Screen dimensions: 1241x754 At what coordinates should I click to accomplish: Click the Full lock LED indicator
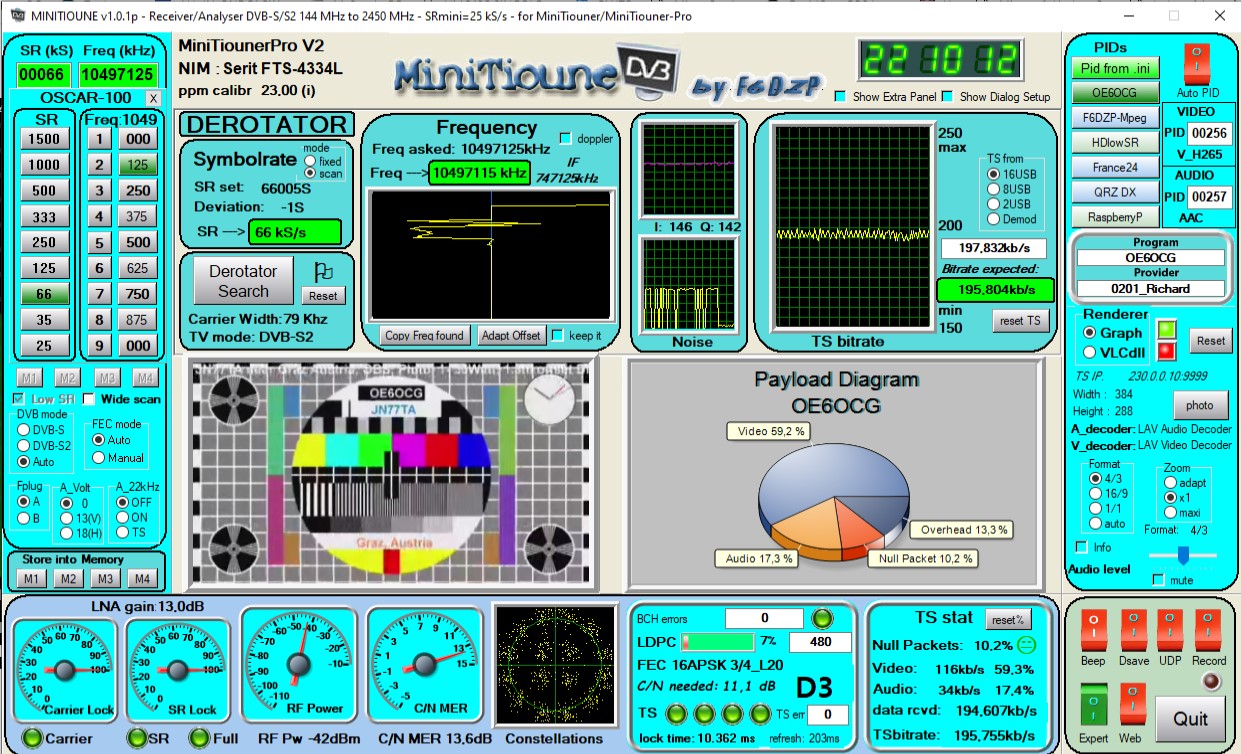click(x=199, y=738)
